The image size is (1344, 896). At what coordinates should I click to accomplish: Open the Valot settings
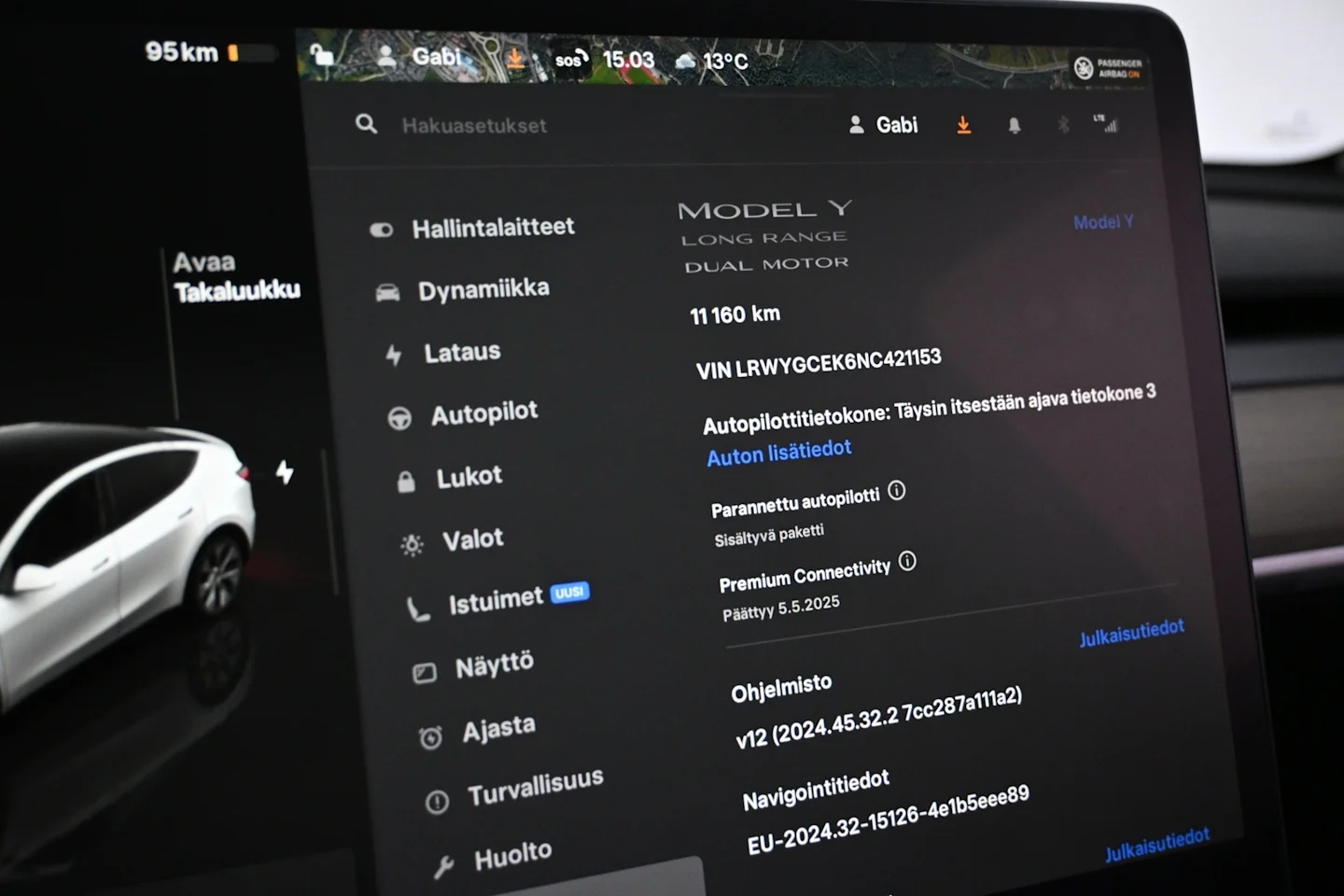tap(453, 540)
